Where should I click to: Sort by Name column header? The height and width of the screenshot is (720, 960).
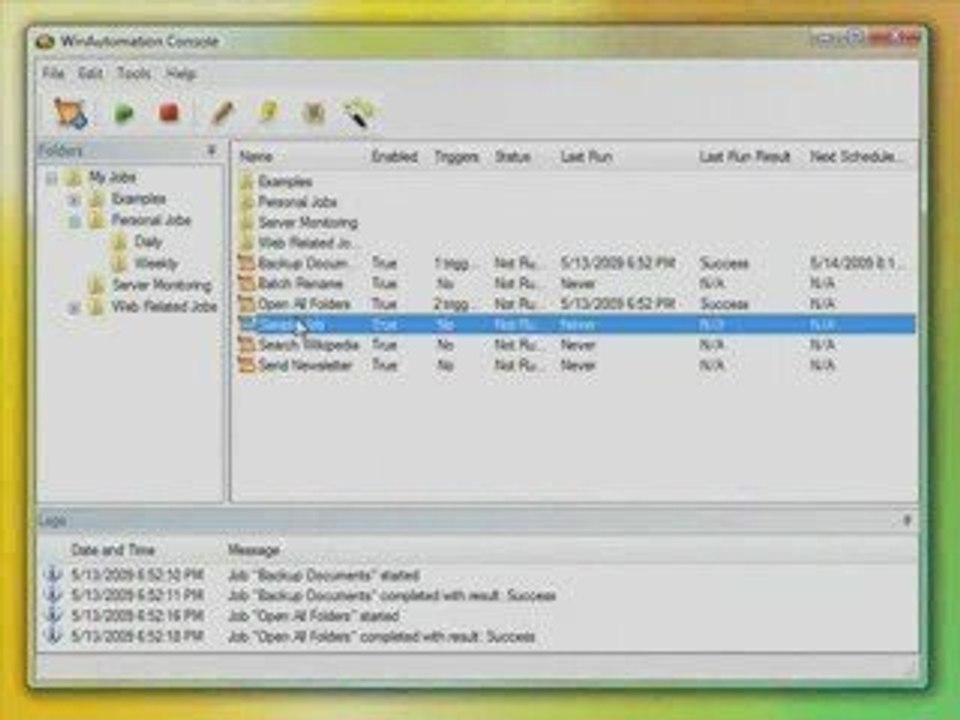point(256,157)
